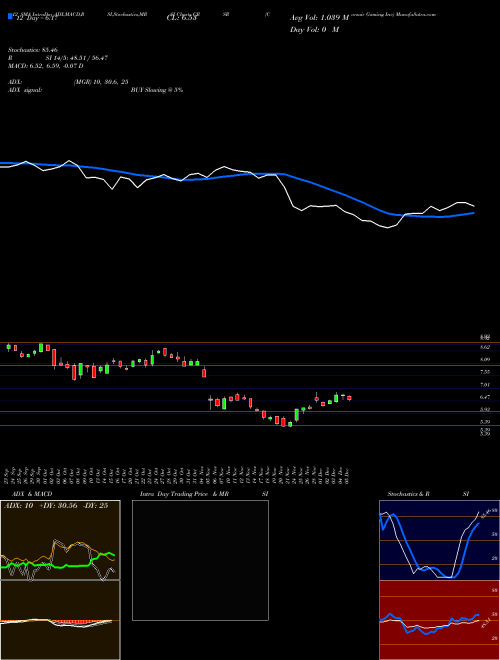The width and height of the screenshot is (500, 660).
Task: Click the 'ADX & MACD' panel title
Action: [32, 494]
